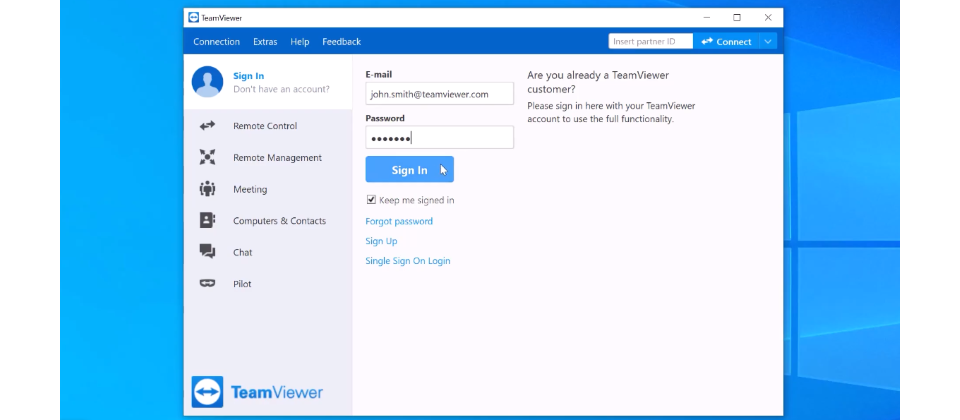This screenshot has width=960, height=420.
Task: Toggle the Keep me signed in checkbox
Action: (371, 200)
